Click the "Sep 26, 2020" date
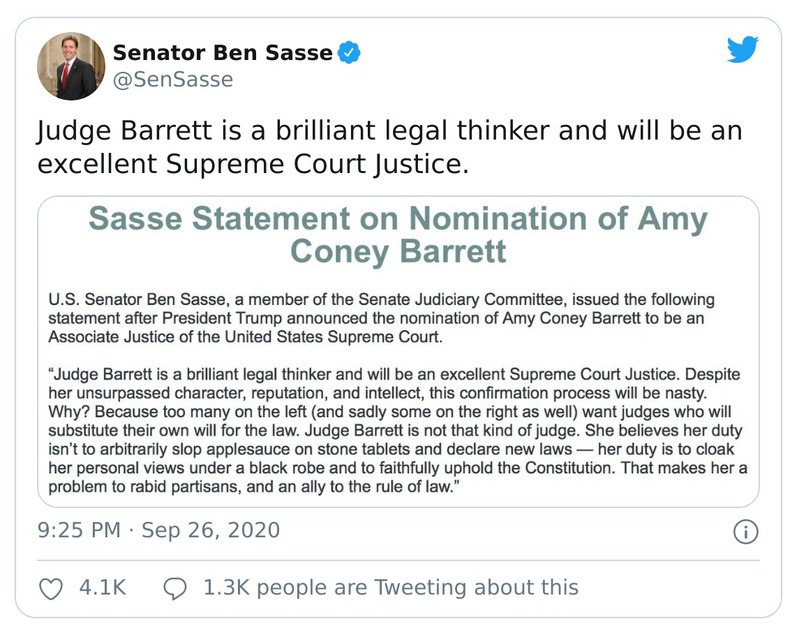Image resolution: width=799 pixels, height=642 pixels. click(211, 530)
